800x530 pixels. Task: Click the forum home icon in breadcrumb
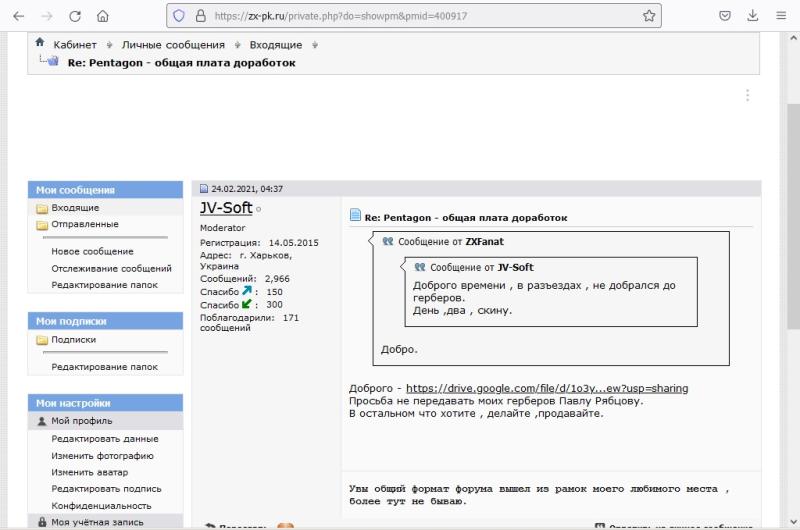click(40, 43)
